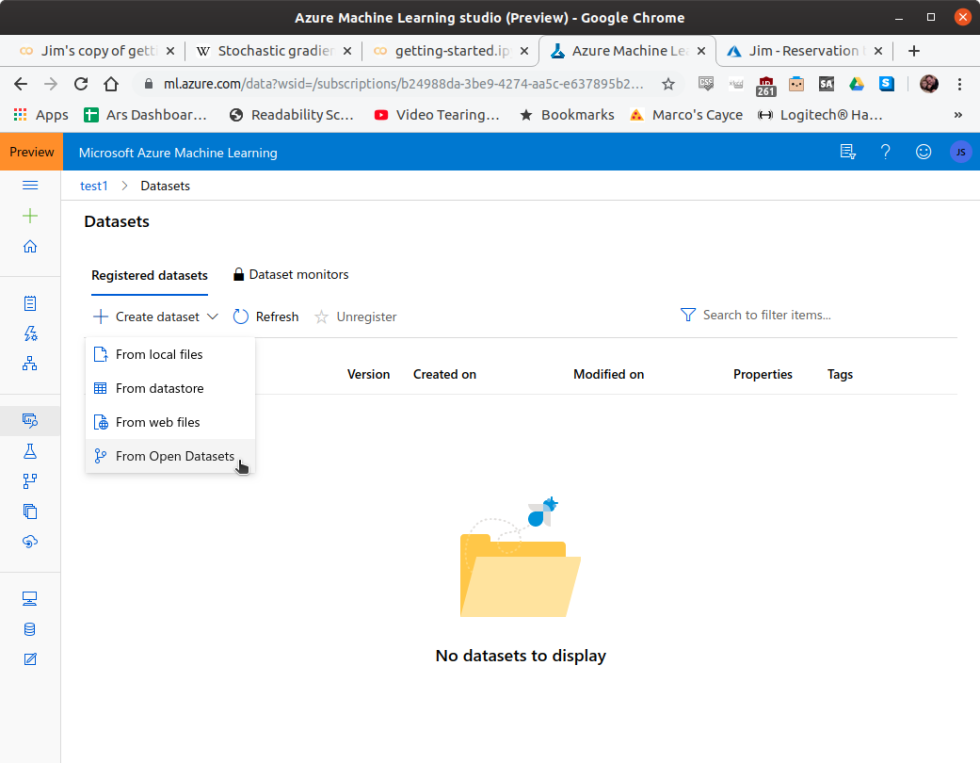This screenshot has width=980, height=763.
Task: Click the help question mark icon in the header
Action: click(885, 152)
